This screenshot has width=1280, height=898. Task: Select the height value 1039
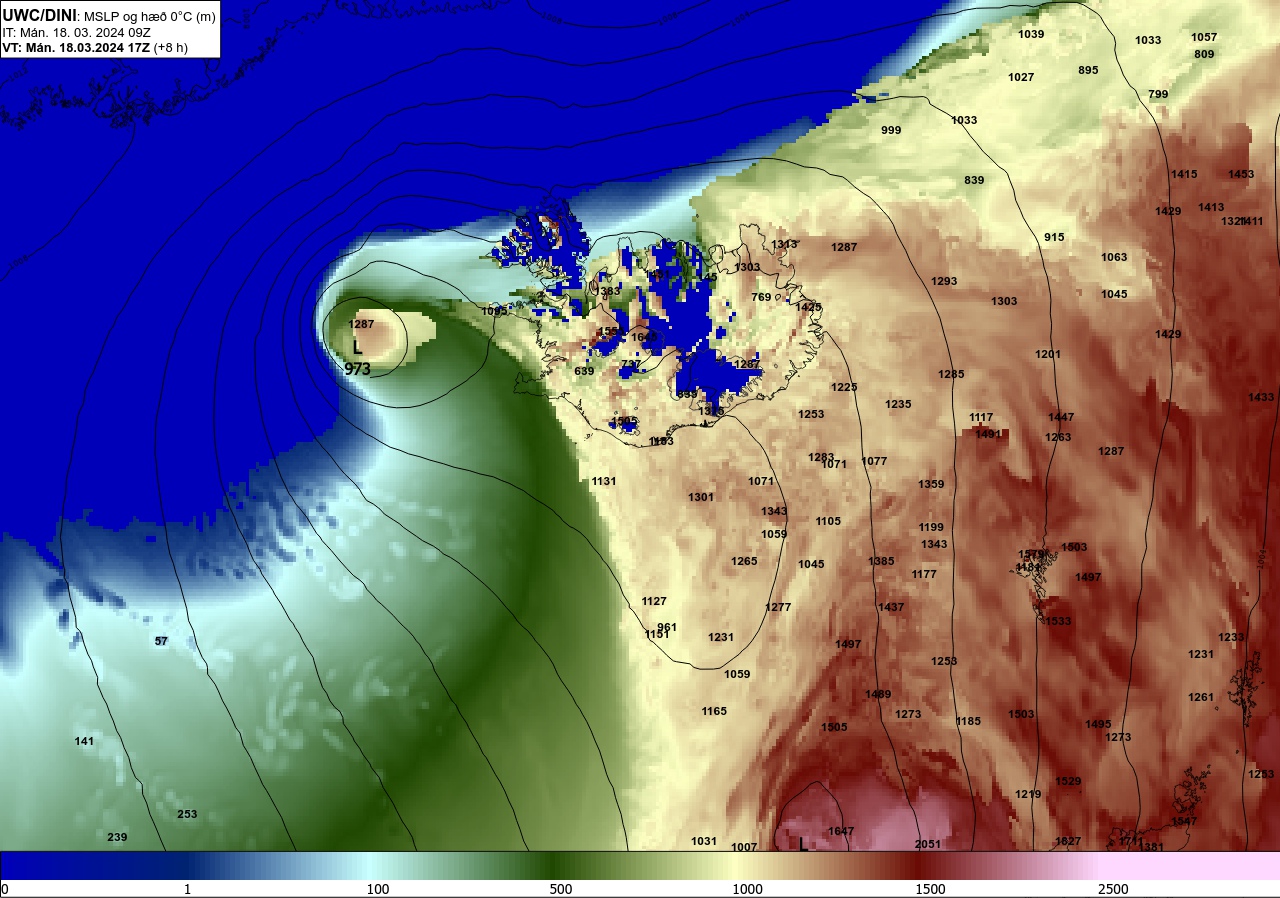click(x=1031, y=34)
